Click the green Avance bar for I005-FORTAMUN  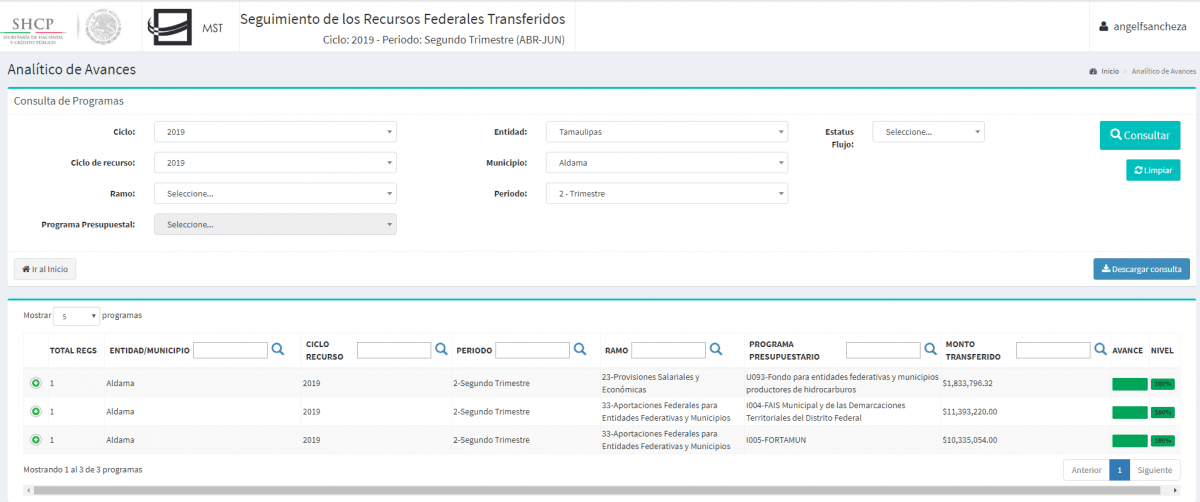click(1129, 440)
